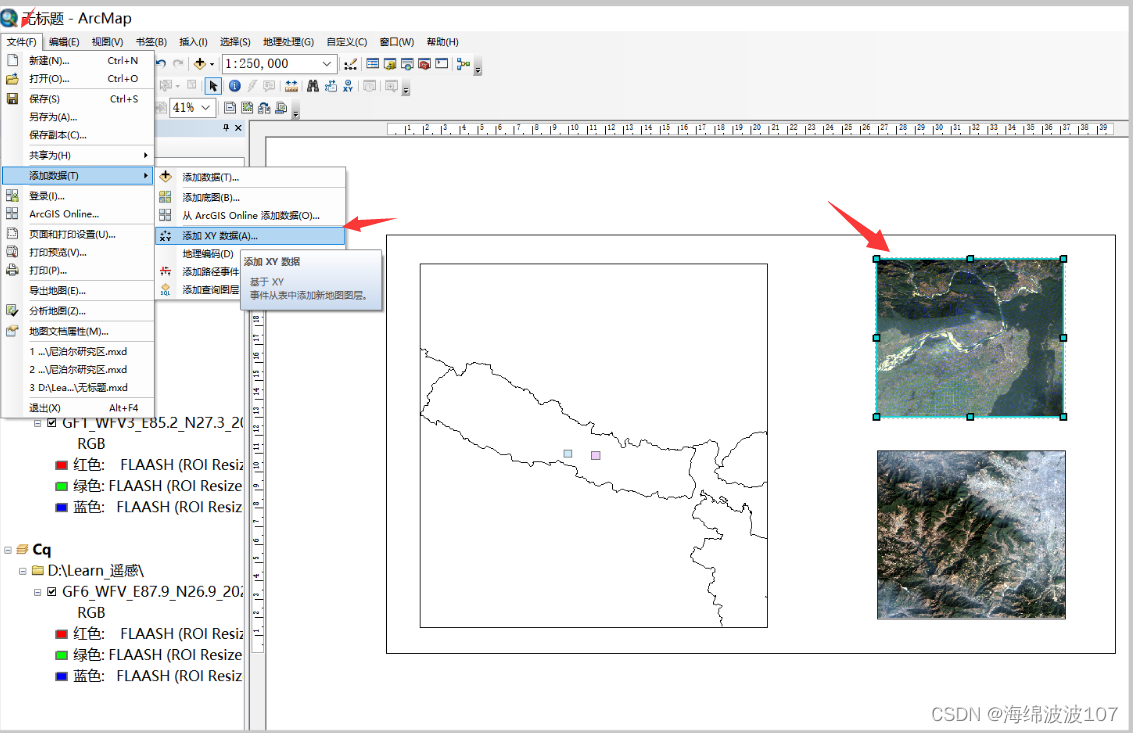Click blue swatch of GF6 layer 蓝色 band

(61, 677)
